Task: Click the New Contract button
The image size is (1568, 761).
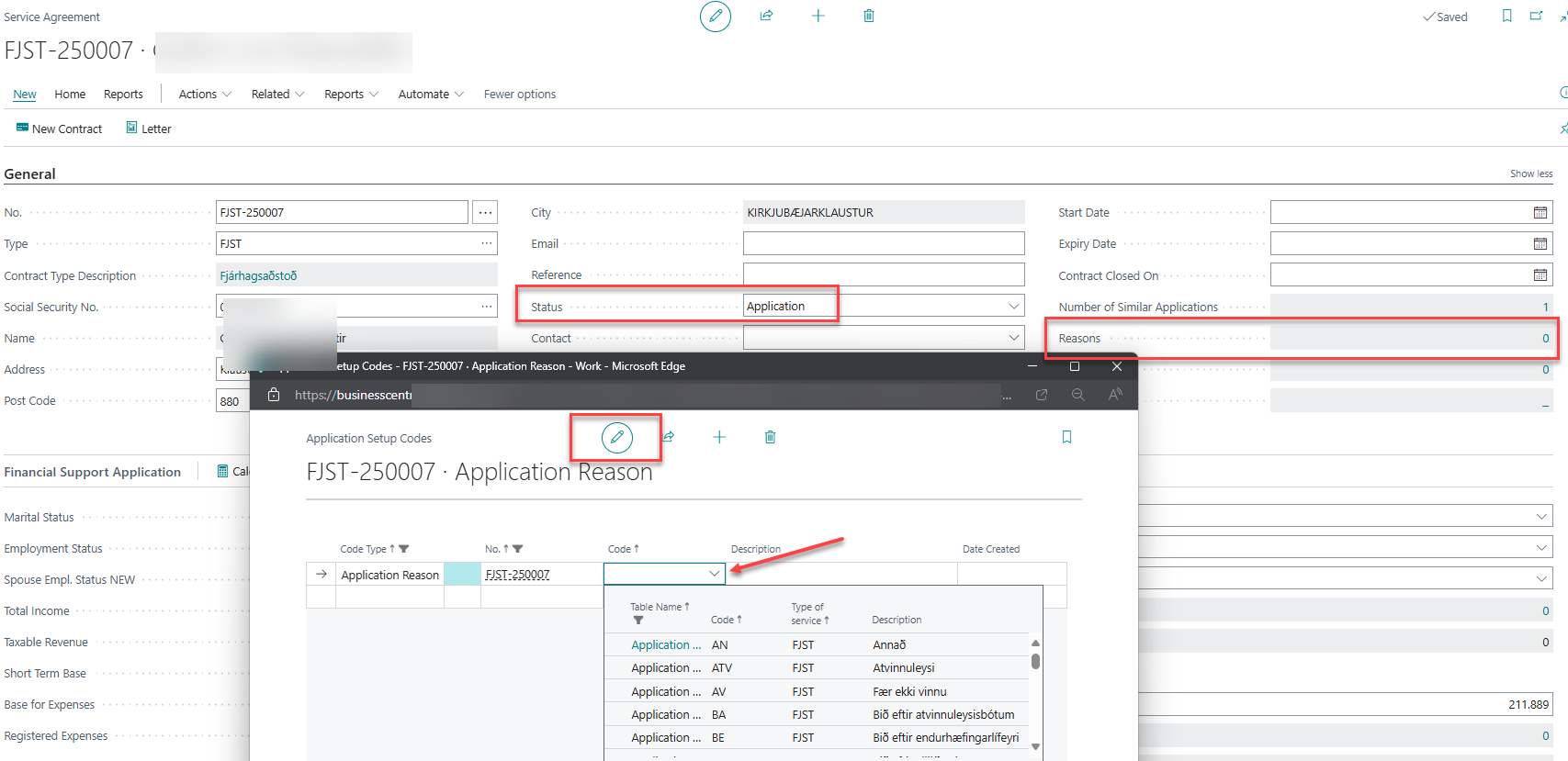Action: click(x=60, y=129)
